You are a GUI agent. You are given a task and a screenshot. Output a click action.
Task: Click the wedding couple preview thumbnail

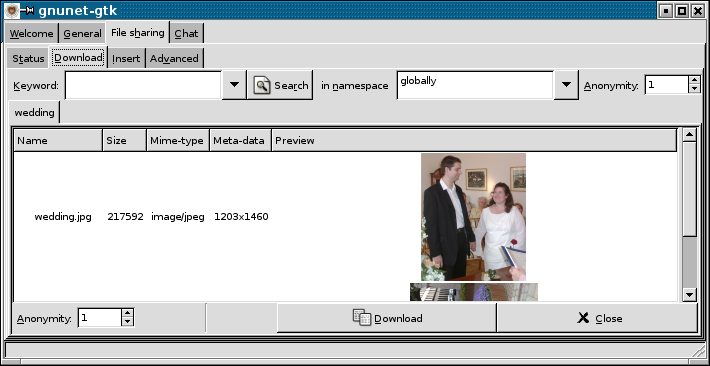pos(473,217)
